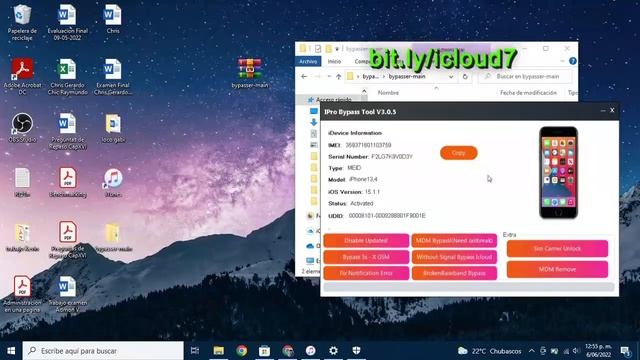Select the Examen Final Chris Gerardo Word file

point(113,76)
